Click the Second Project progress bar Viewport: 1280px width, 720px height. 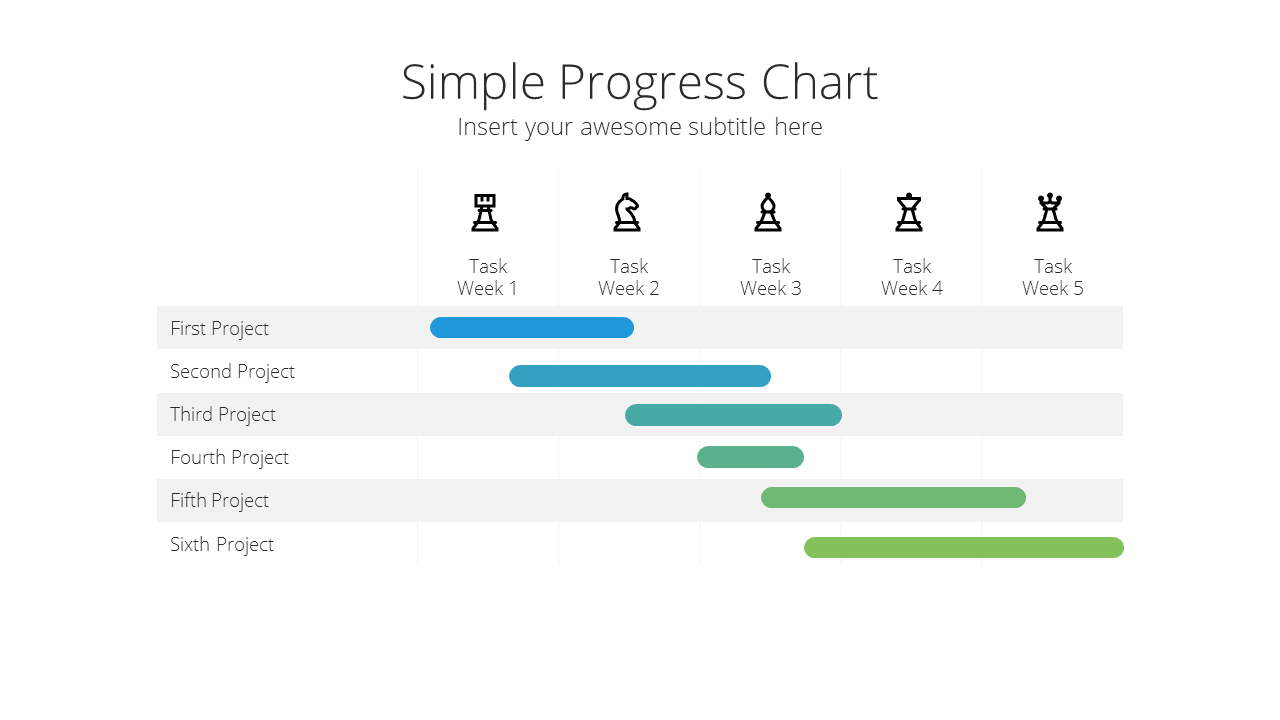point(640,376)
